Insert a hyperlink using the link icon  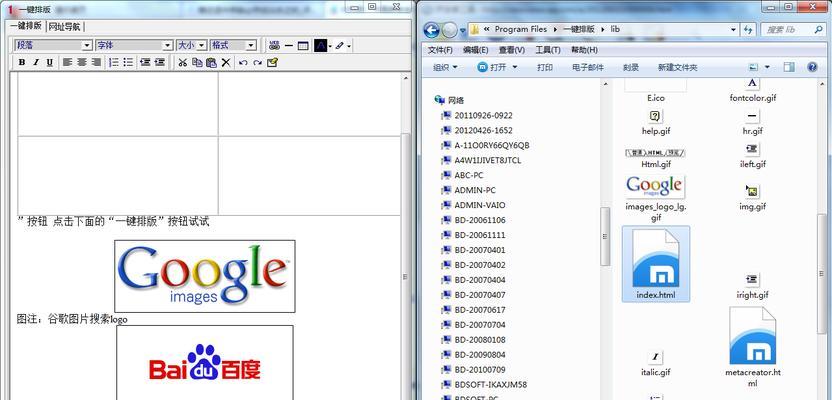pyautogui.click(x=274, y=46)
